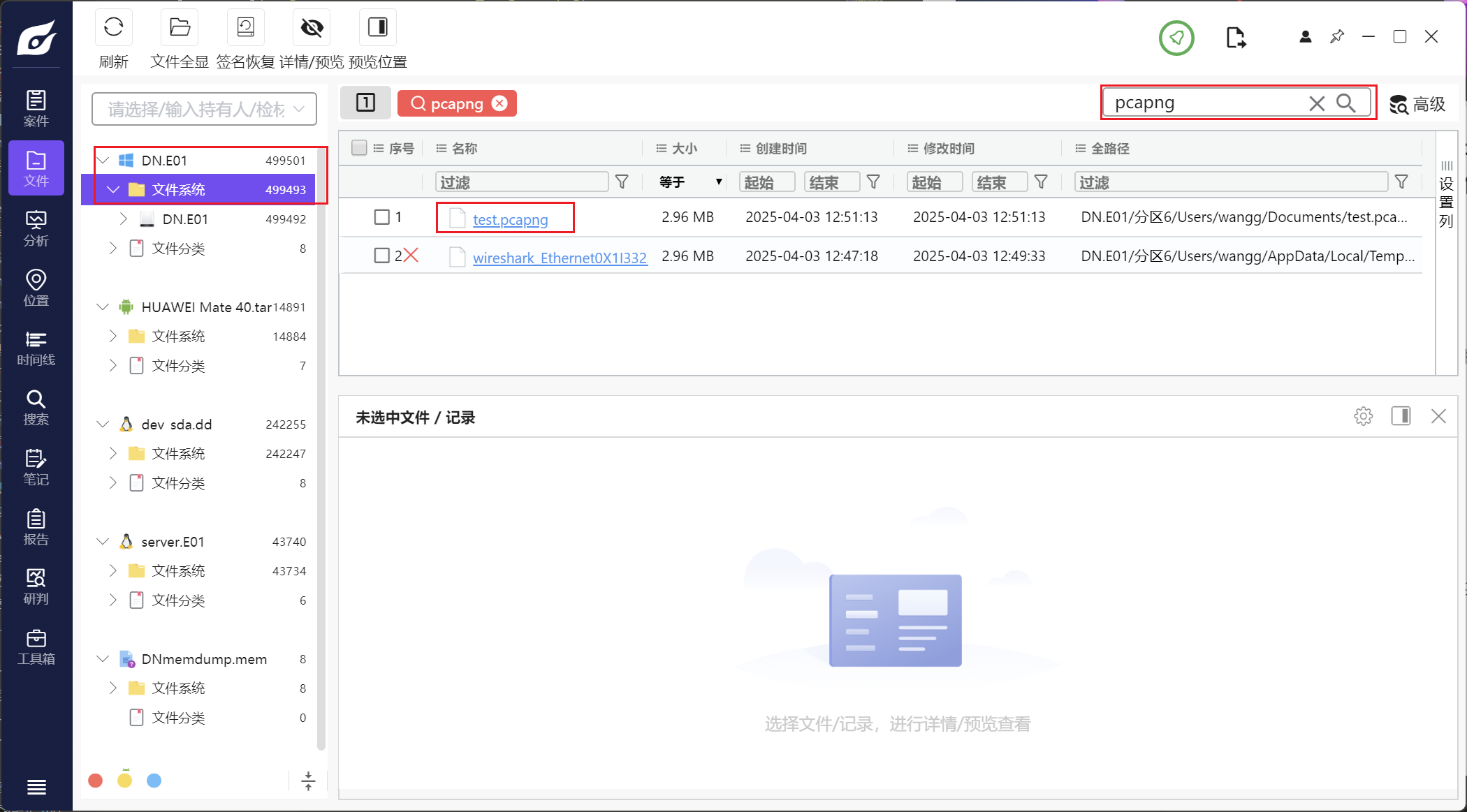Open the 签名恢复 signature recovery tool
Image resolution: width=1467 pixels, height=812 pixels.
246,28
